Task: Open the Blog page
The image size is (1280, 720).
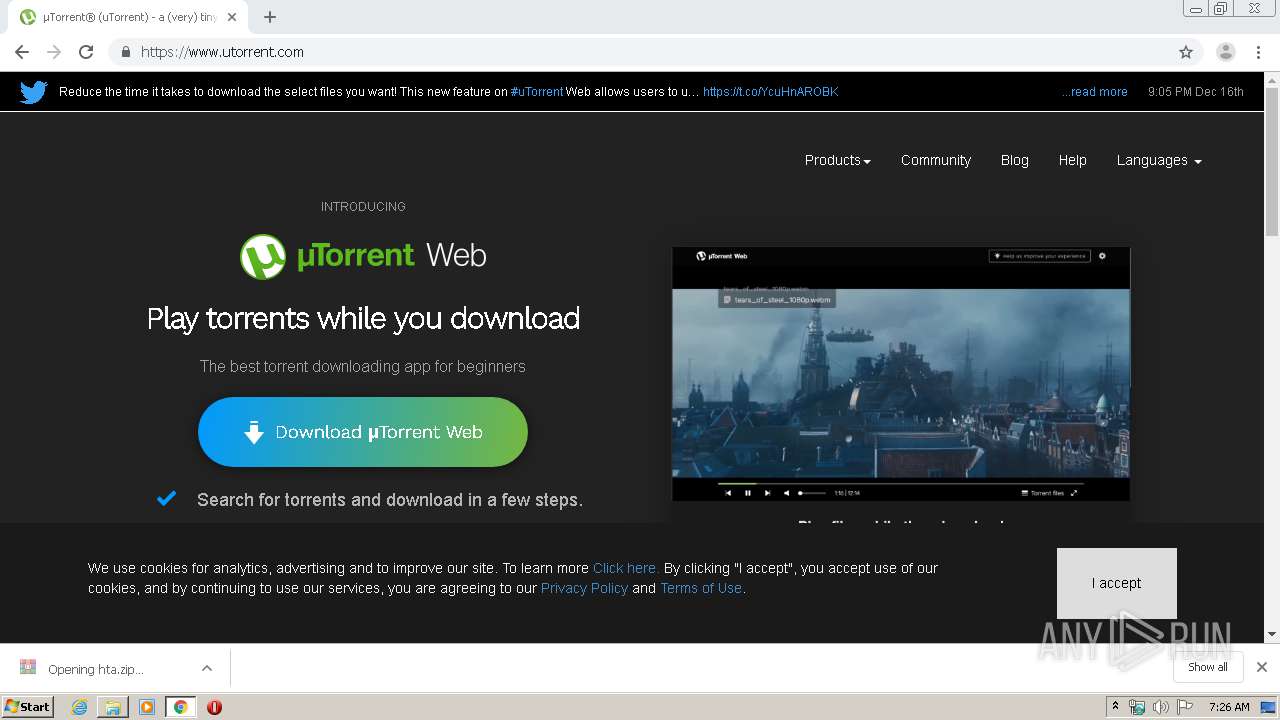Action: tap(1014, 160)
